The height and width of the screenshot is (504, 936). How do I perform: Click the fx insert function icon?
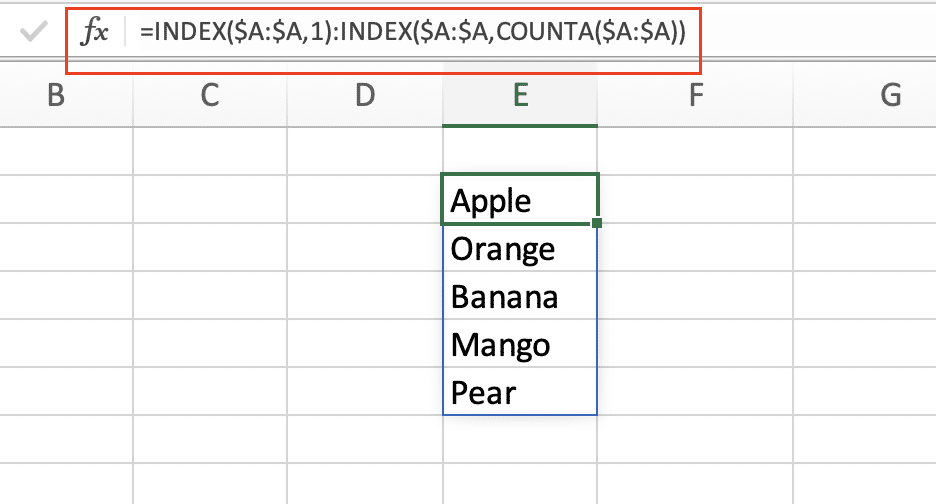coord(94,32)
